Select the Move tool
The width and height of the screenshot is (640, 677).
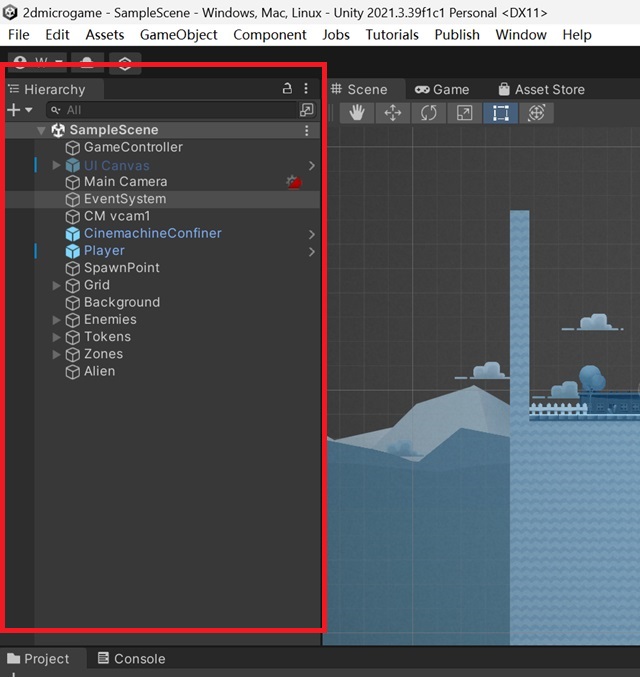pyautogui.click(x=393, y=113)
